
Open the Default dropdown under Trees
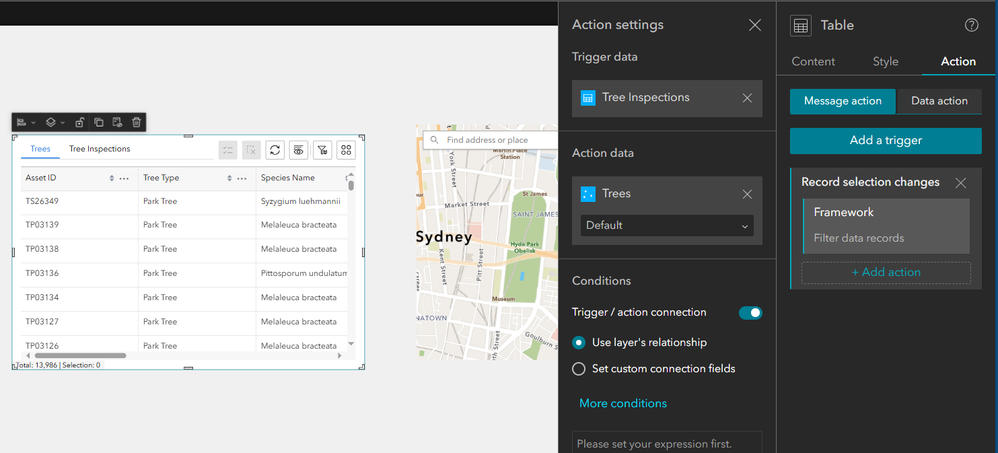click(x=666, y=226)
